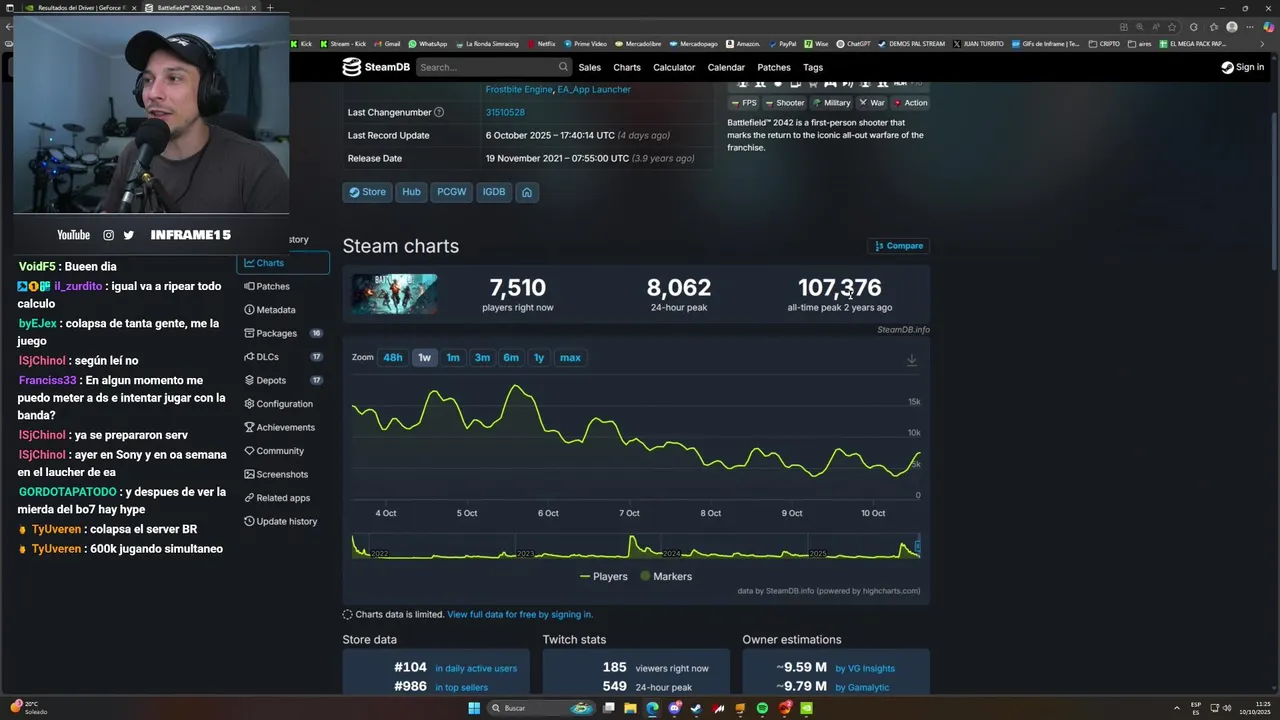Open Patches in top navigation
The image size is (1280, 720).
click(774, 67)
